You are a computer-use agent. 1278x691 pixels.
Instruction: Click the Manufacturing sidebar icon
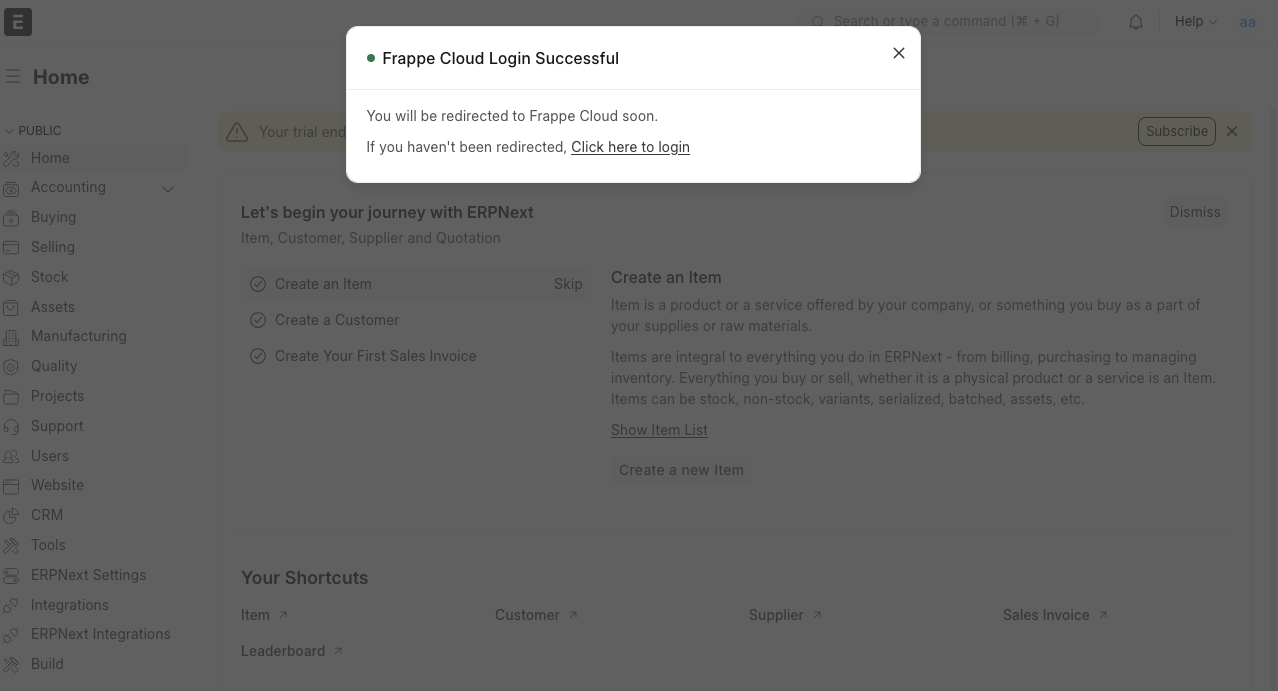(12, 337)
